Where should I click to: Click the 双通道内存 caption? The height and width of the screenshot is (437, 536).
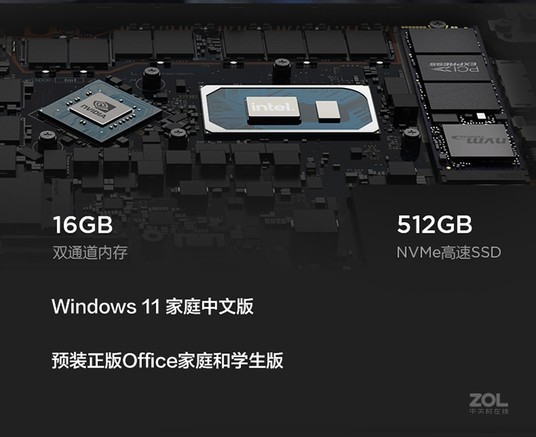(x=90, y=252)
